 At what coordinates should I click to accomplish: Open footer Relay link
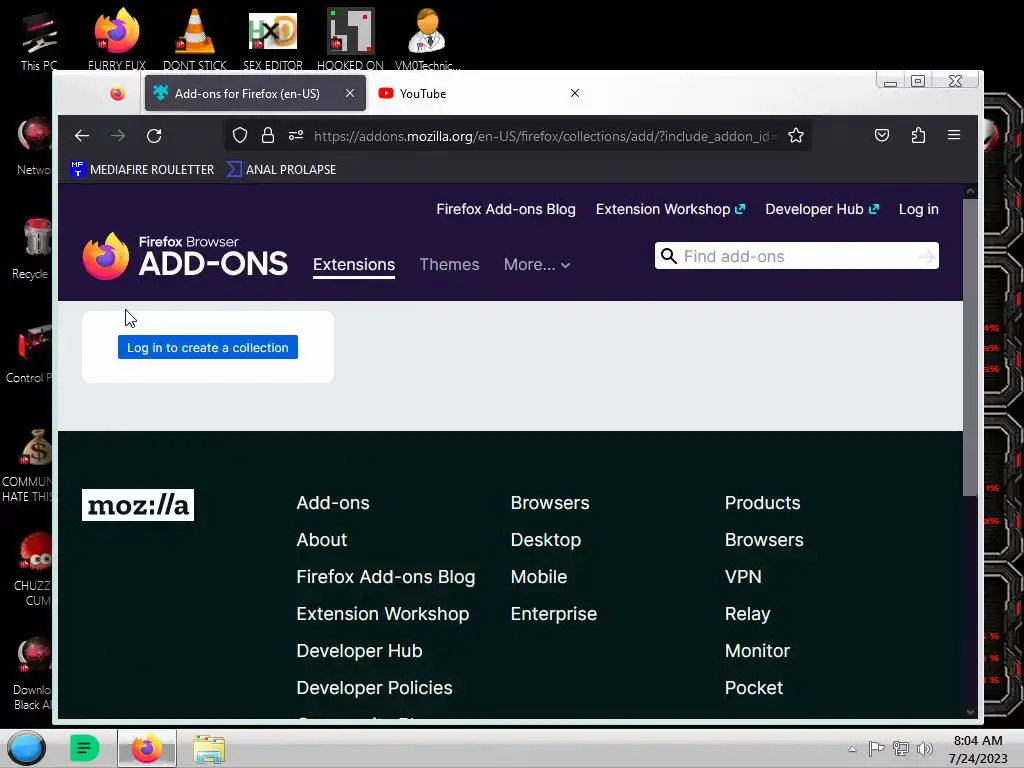[748, 614]
